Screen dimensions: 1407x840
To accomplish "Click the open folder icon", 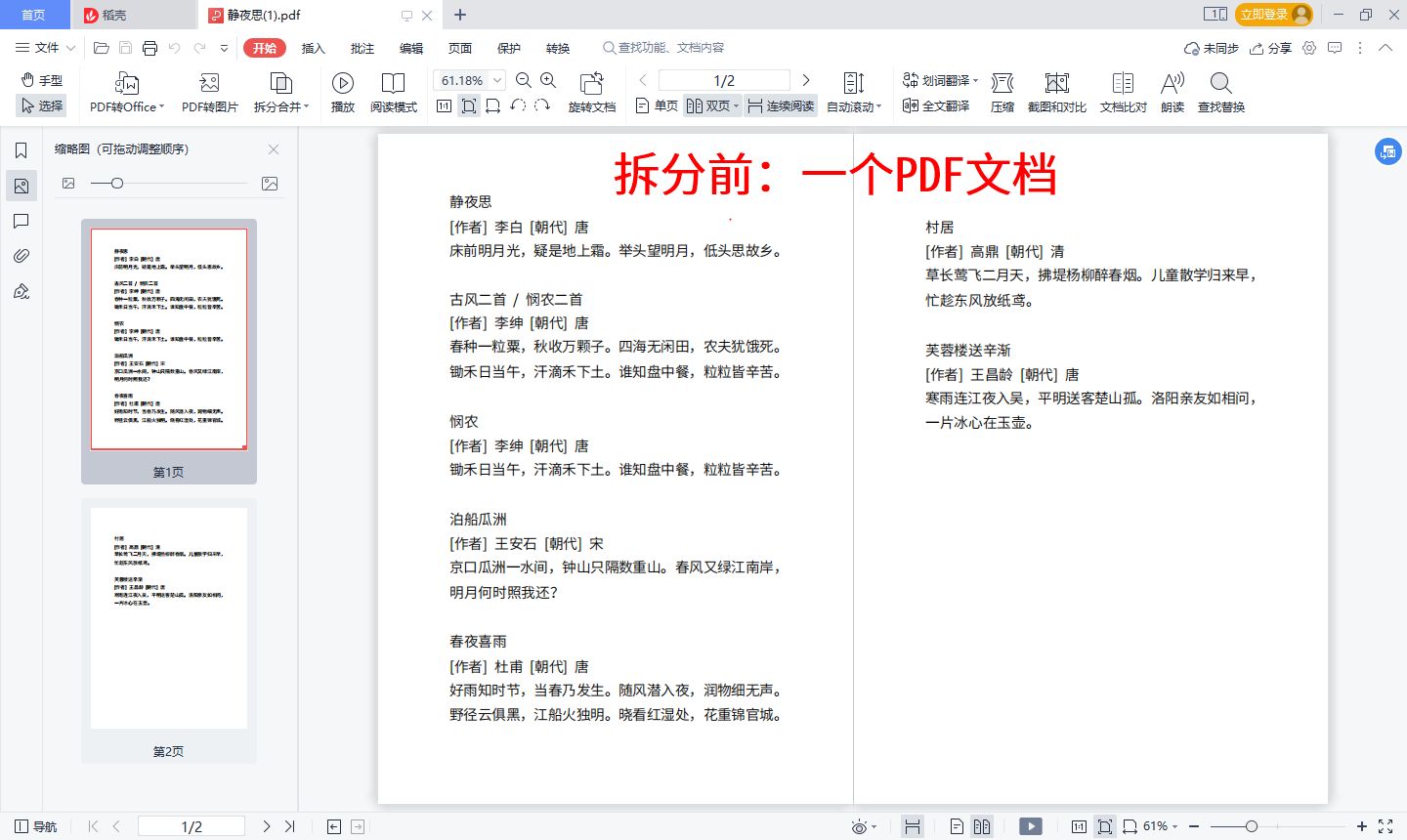I will [101, 48].
